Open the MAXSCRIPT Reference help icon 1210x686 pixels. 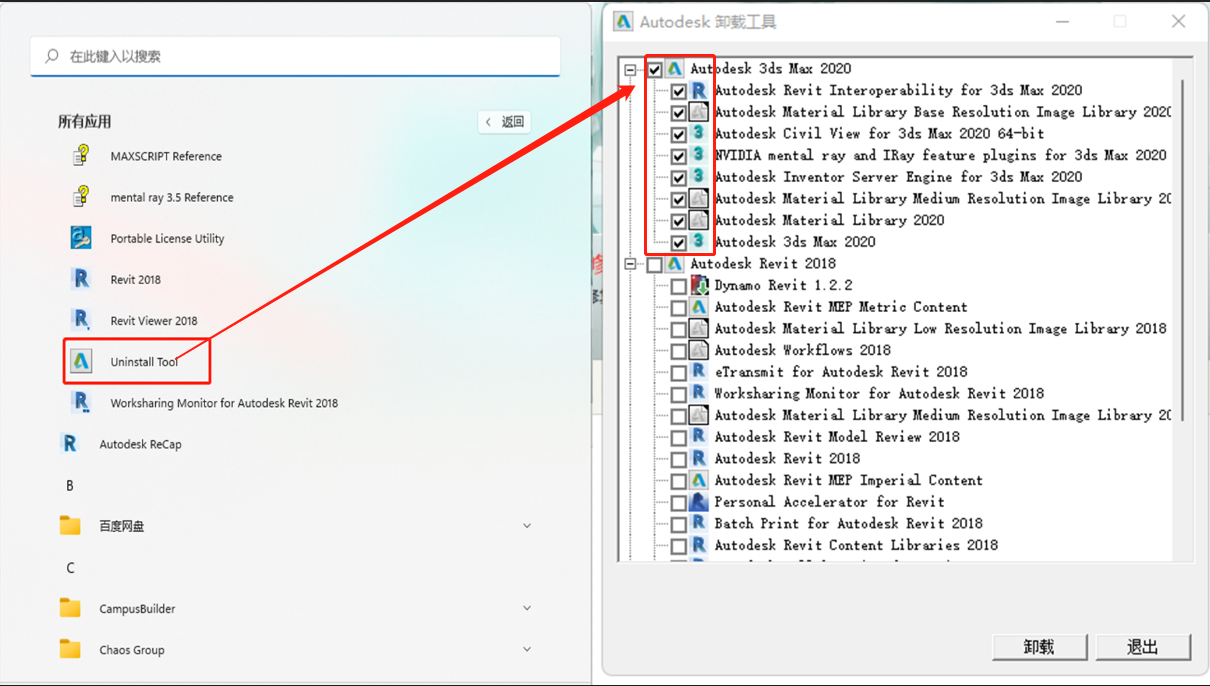click(x=81, y=156)
